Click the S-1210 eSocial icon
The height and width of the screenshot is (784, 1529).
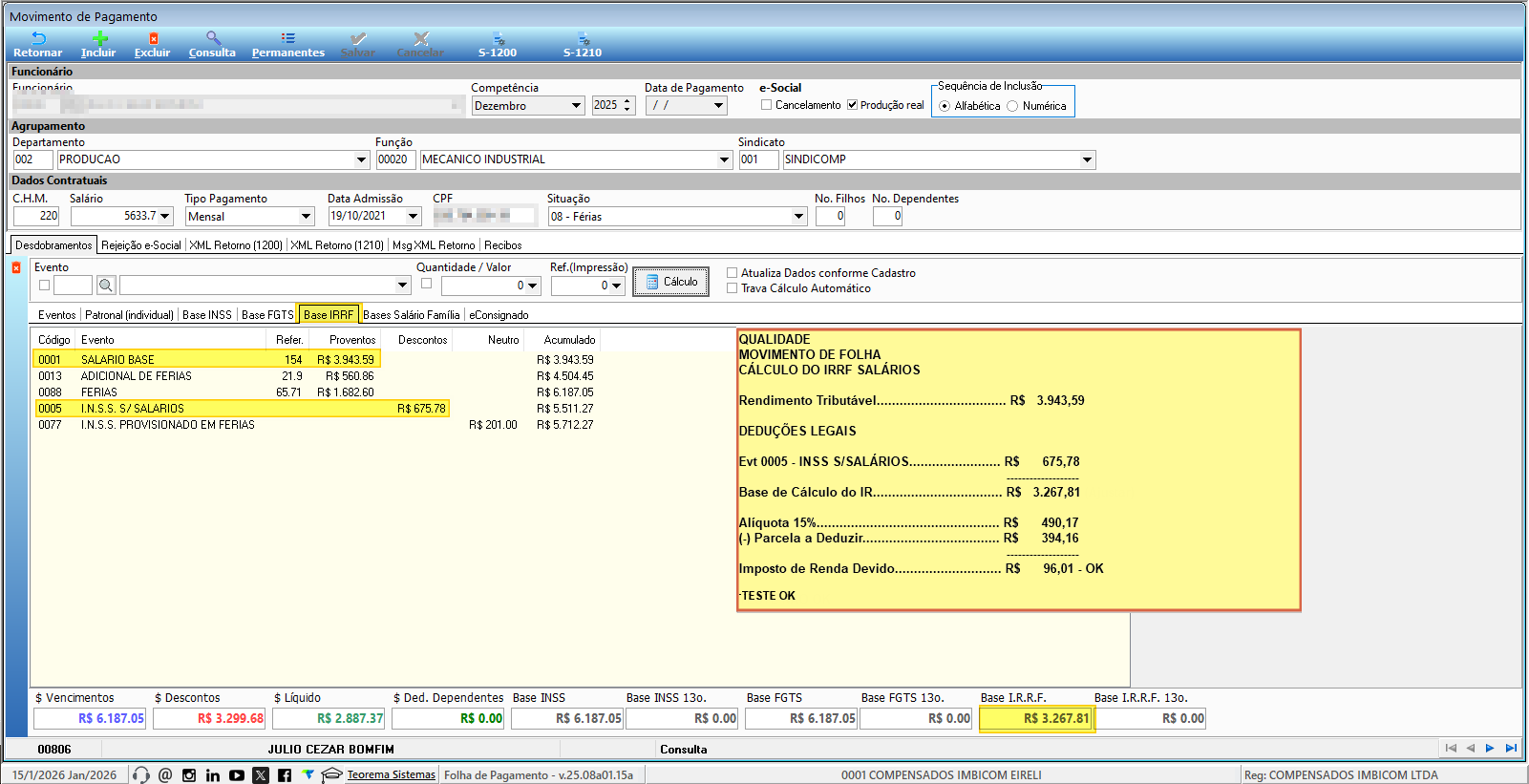(583, 39)
